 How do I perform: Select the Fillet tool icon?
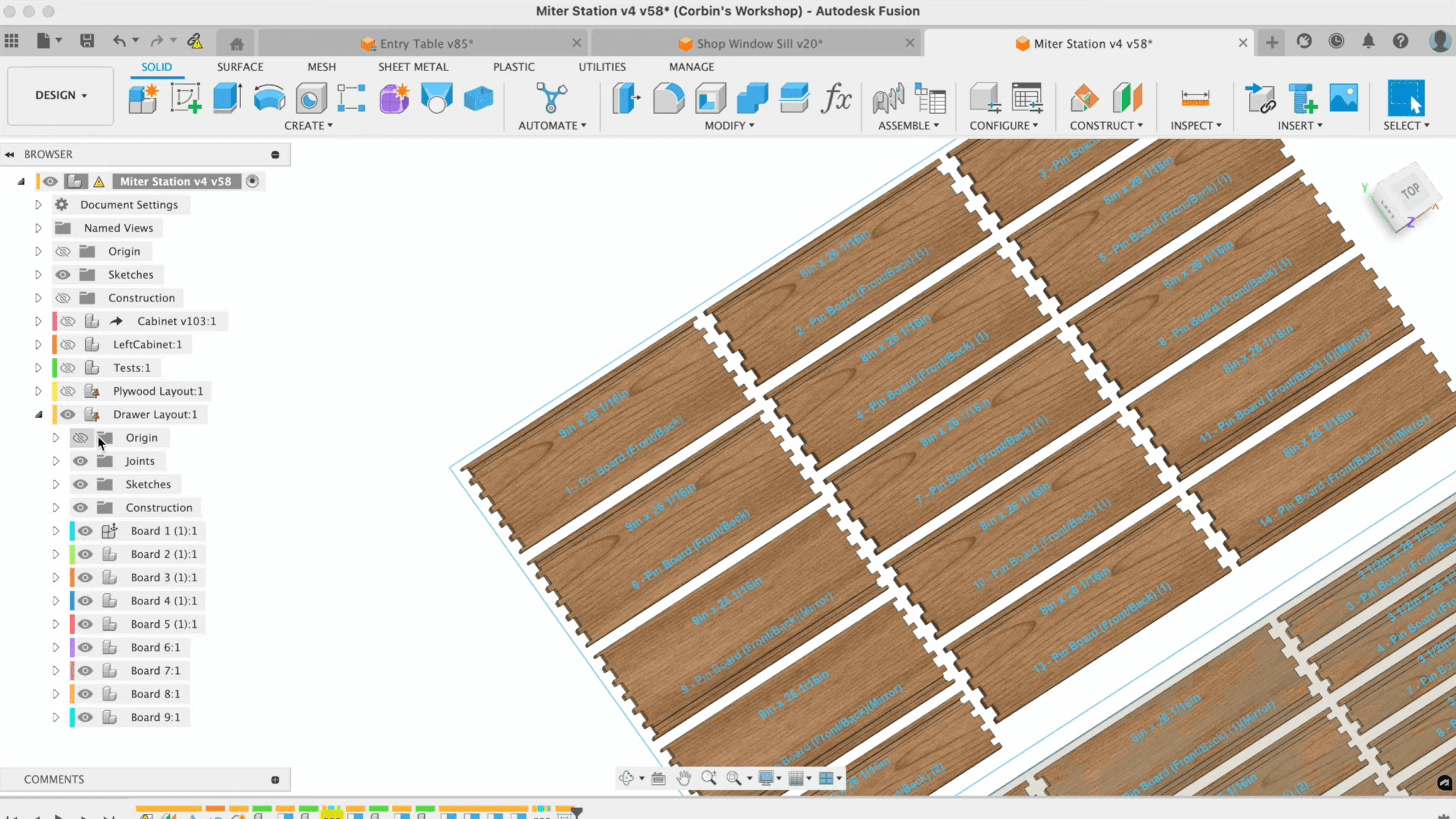pyautogui.click(x=668, y=98)
